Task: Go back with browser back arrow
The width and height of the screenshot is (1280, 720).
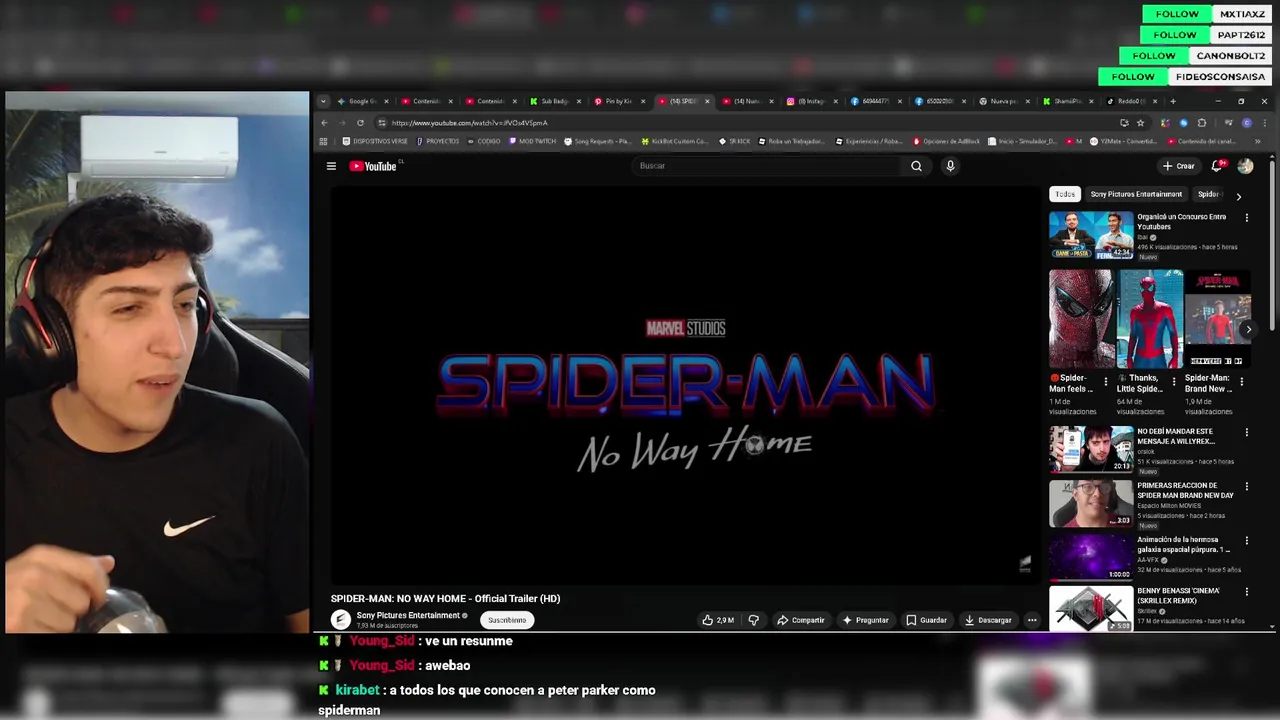Action: 324,123
